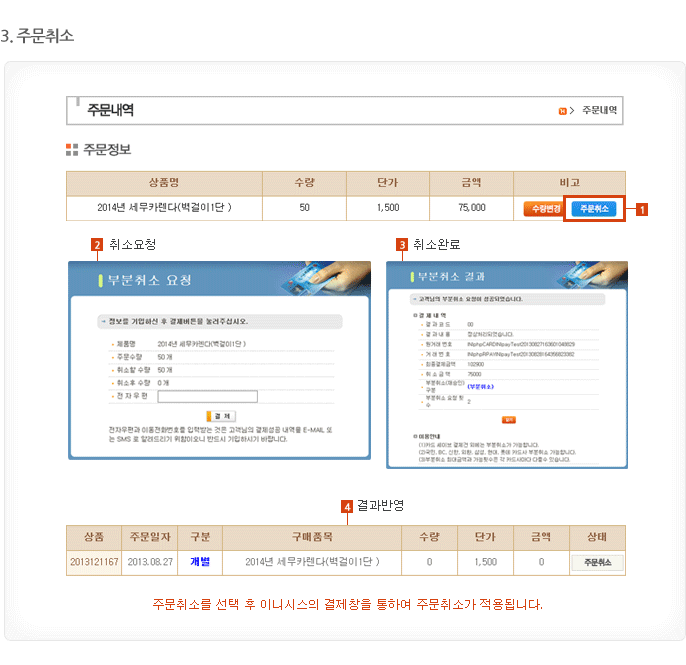Click step marker number 3 취소완료
This screenshot has height=665, width=686.
click(401, 244)
